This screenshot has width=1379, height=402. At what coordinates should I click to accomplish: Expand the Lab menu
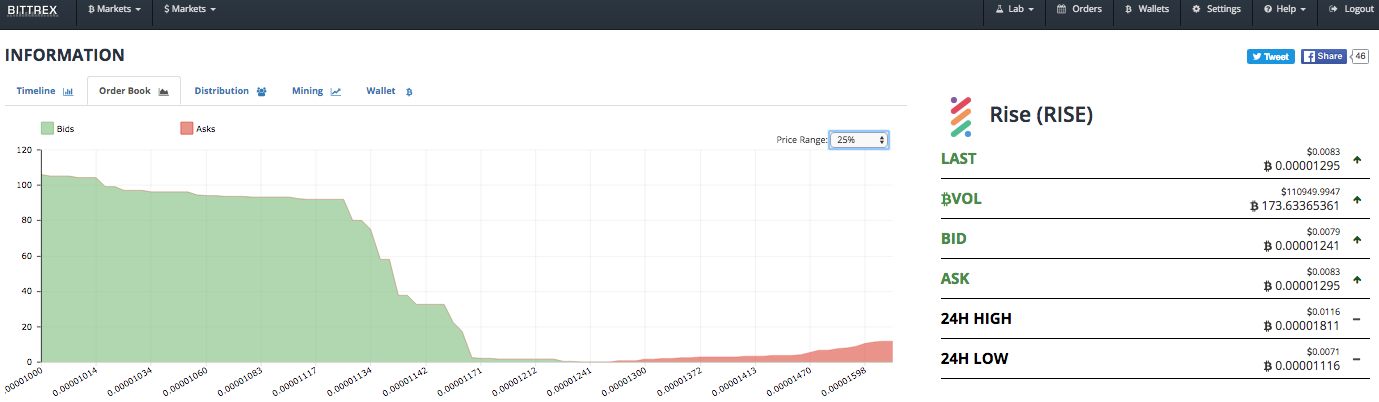tap(1014, 9)
